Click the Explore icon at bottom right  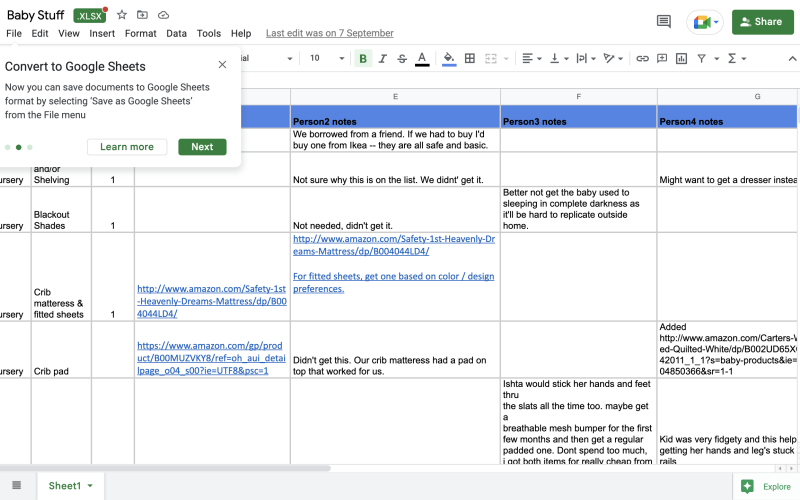(747, 486)
